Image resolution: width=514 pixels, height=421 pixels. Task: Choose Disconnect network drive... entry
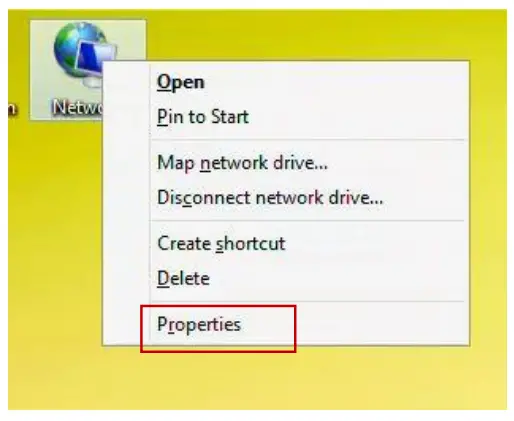tap(270, 197)
